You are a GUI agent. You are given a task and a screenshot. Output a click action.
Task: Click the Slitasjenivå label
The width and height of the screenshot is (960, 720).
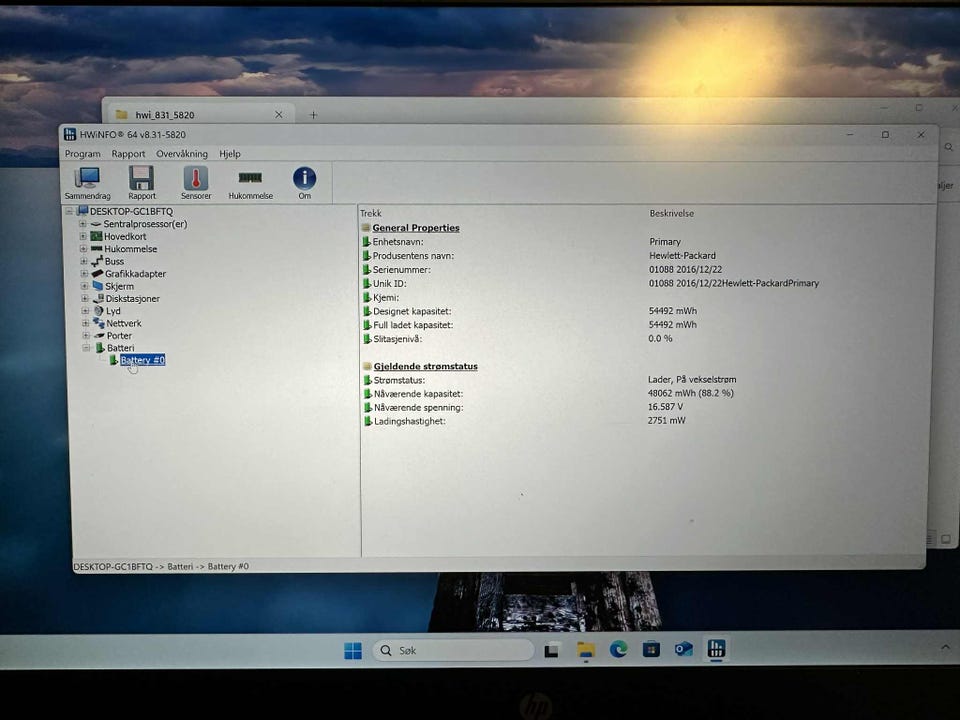397,339
